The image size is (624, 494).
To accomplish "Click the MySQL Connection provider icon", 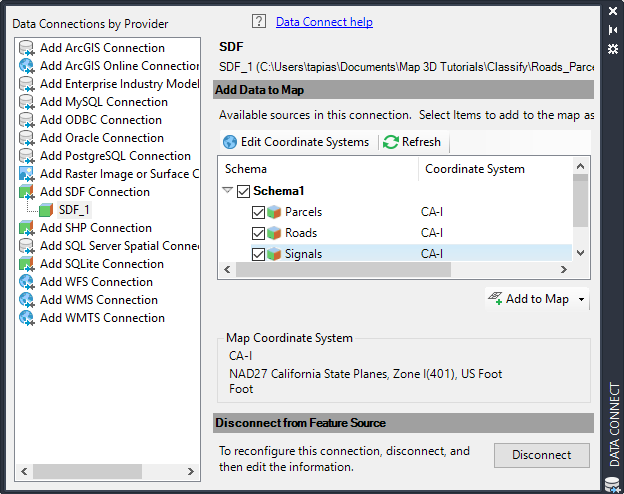I will [x=27, y=102].
